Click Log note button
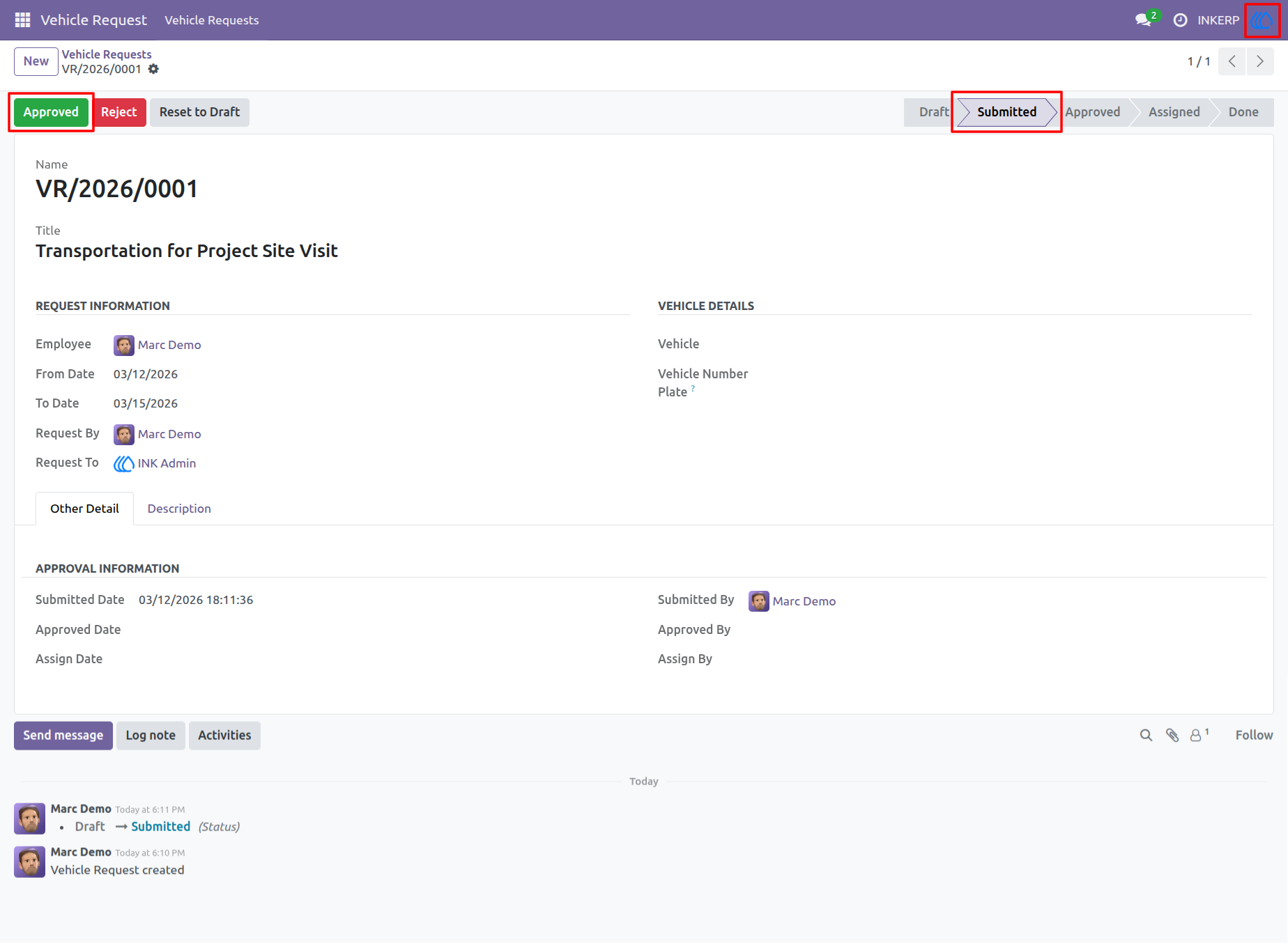 [x=151, y=736]
